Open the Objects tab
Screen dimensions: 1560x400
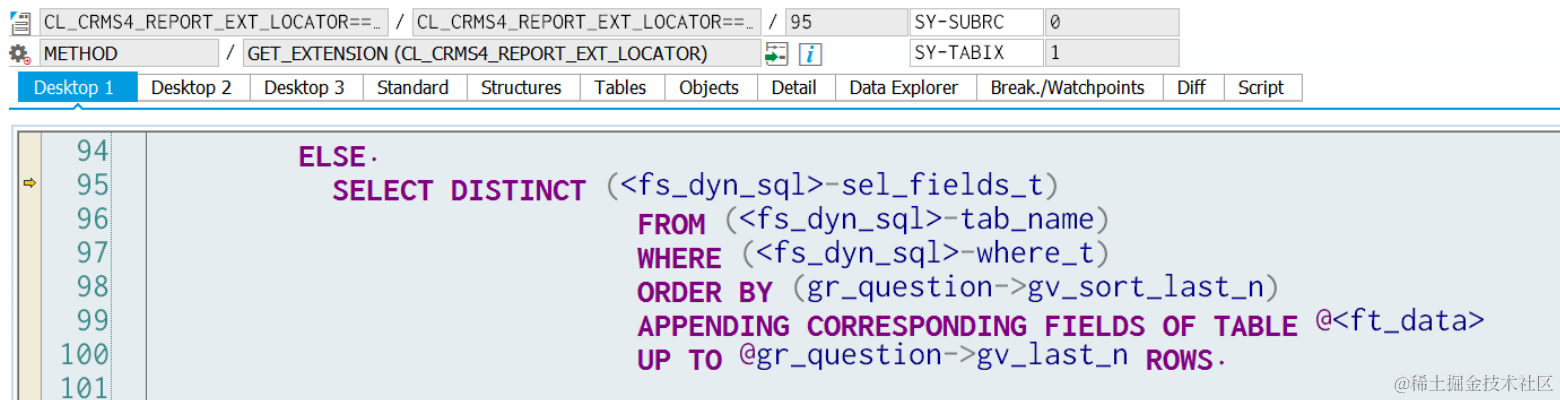click(710, 88)
